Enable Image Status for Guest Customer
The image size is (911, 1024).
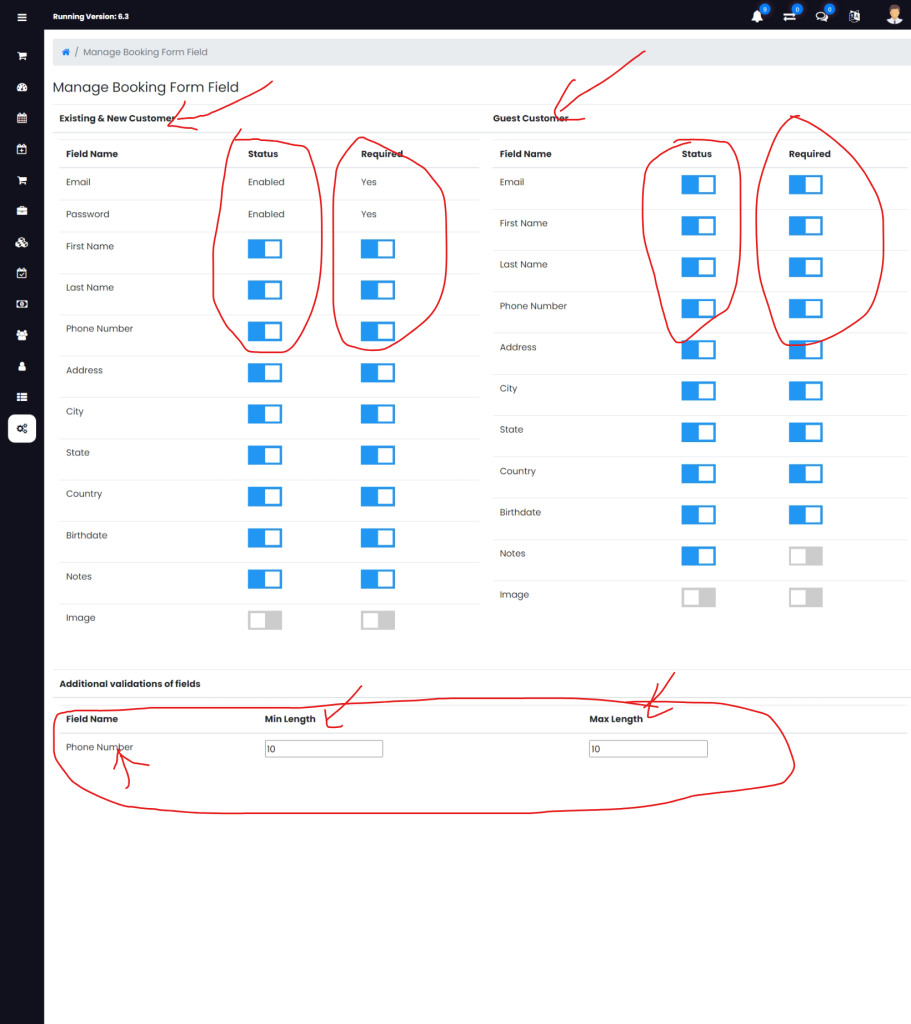coord(698,597)
